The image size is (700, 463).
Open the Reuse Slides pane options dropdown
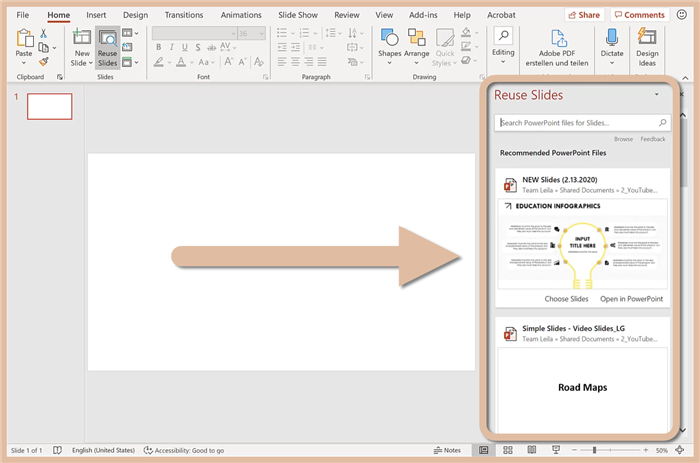tap(656, 94)
